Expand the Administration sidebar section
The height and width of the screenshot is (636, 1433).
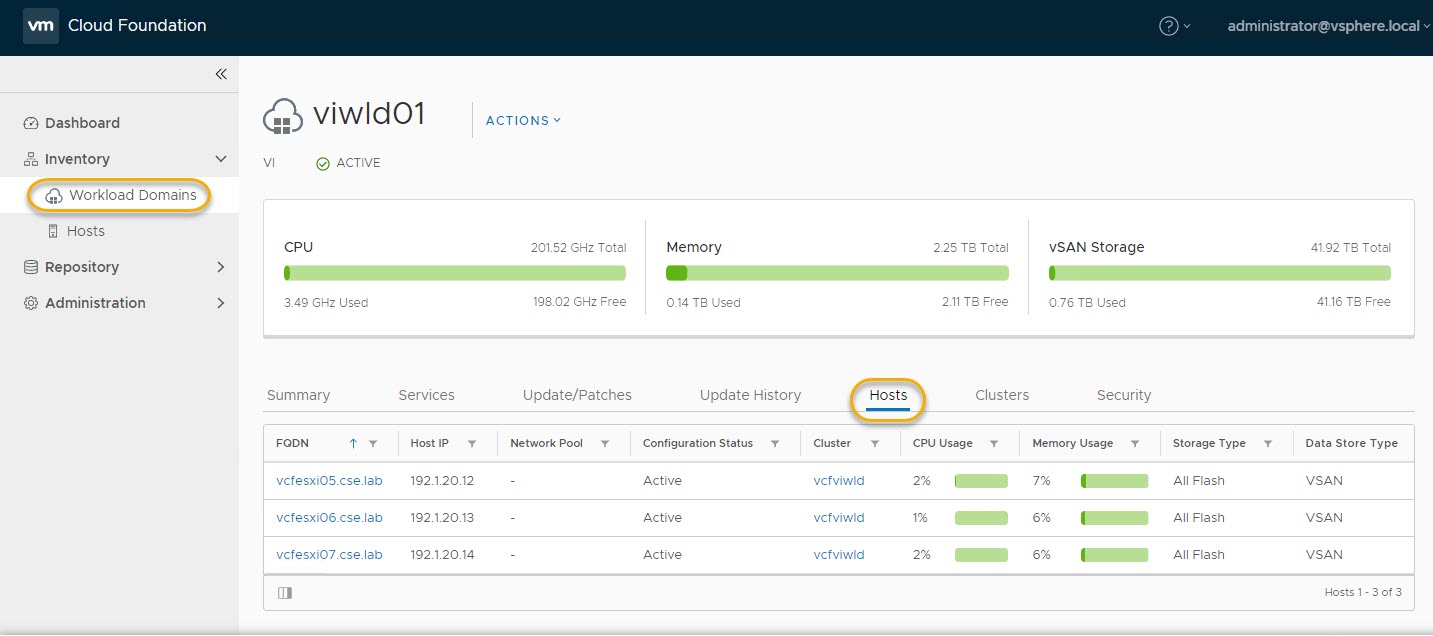(220, 303)
